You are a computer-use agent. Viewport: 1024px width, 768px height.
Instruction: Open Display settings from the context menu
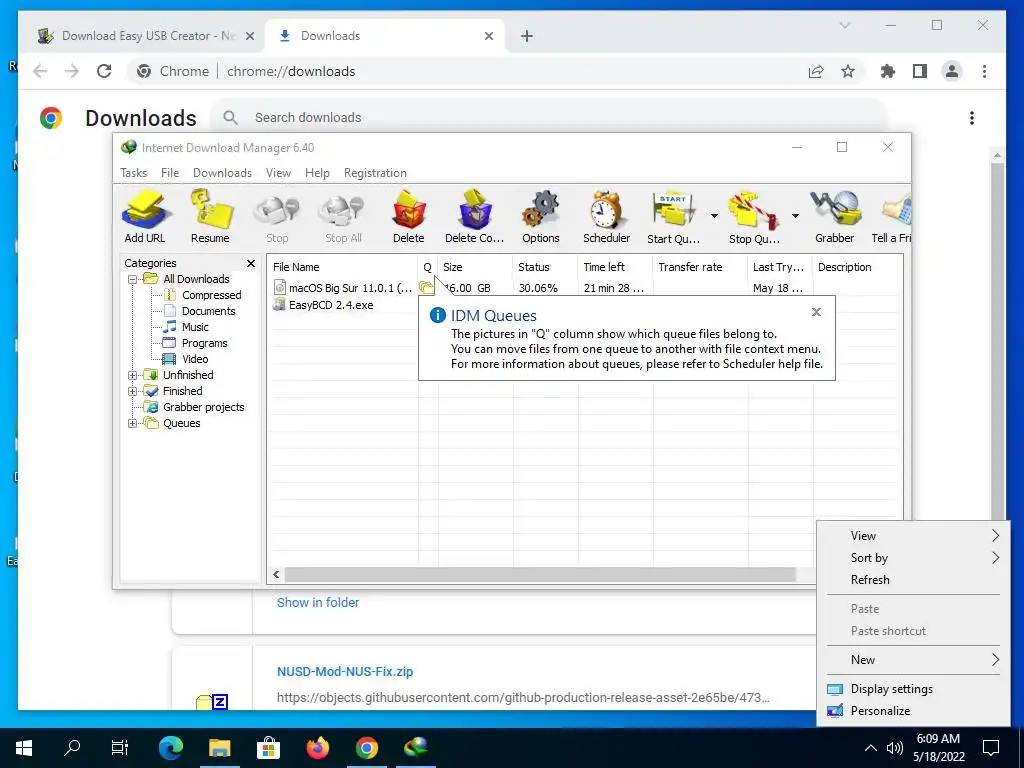click(x=913, y=689)
